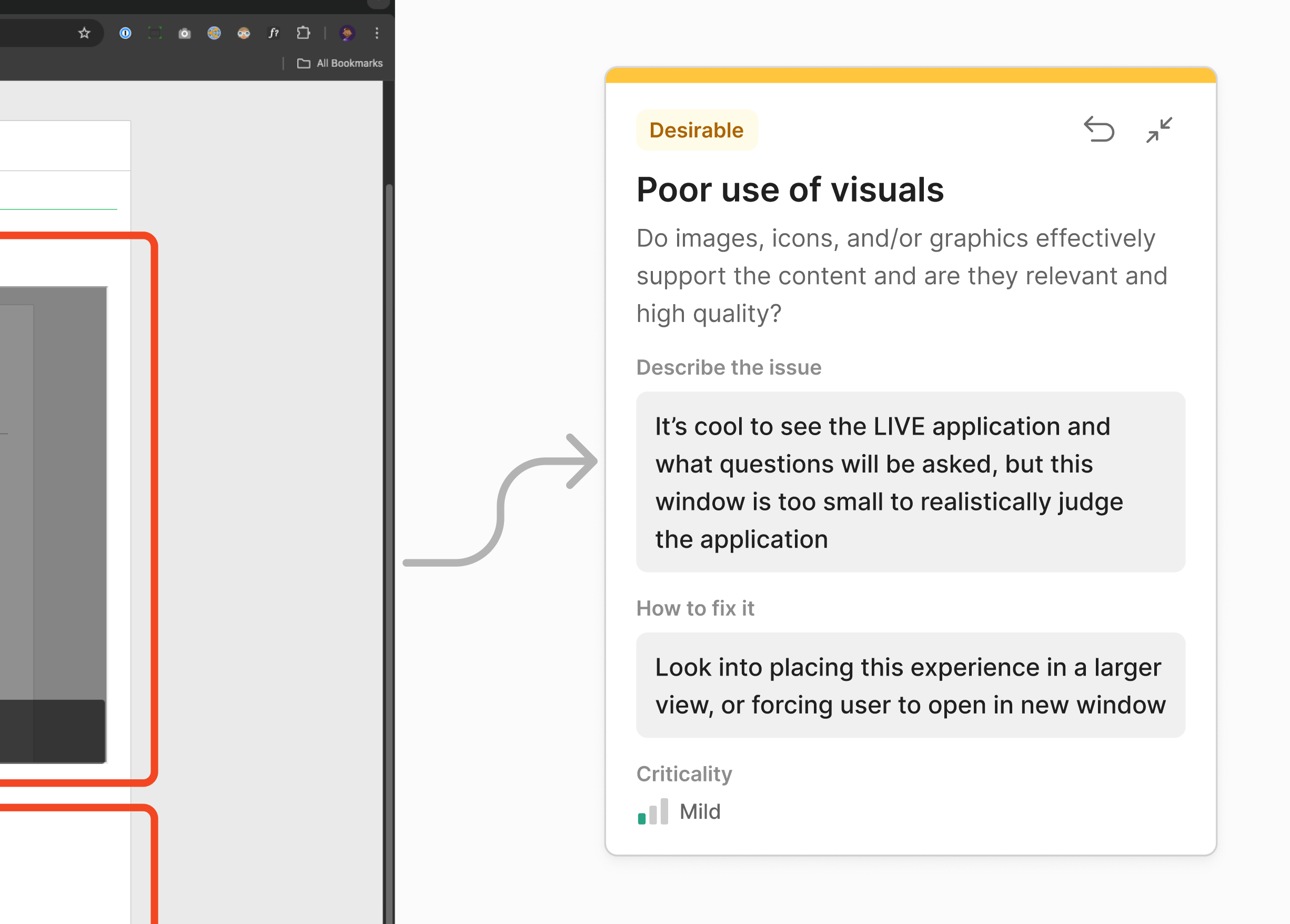Click the Desirable tag badge
Screen dimensions: 1290x924
697,130
